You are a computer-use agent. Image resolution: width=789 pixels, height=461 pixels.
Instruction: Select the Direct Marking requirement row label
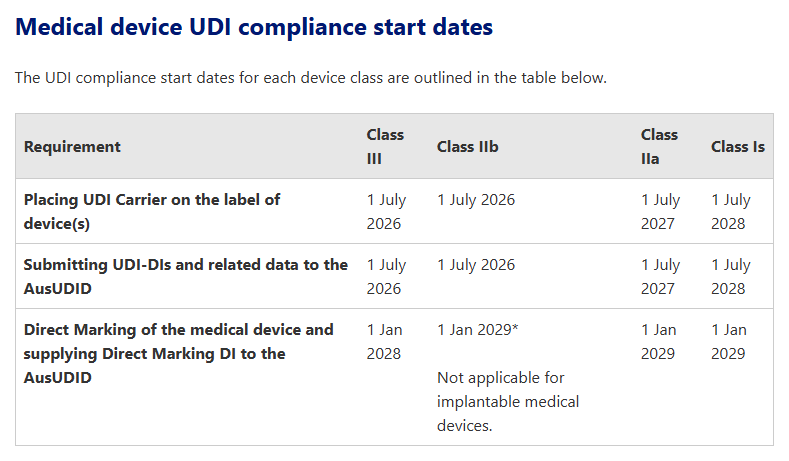pos(178,353)
